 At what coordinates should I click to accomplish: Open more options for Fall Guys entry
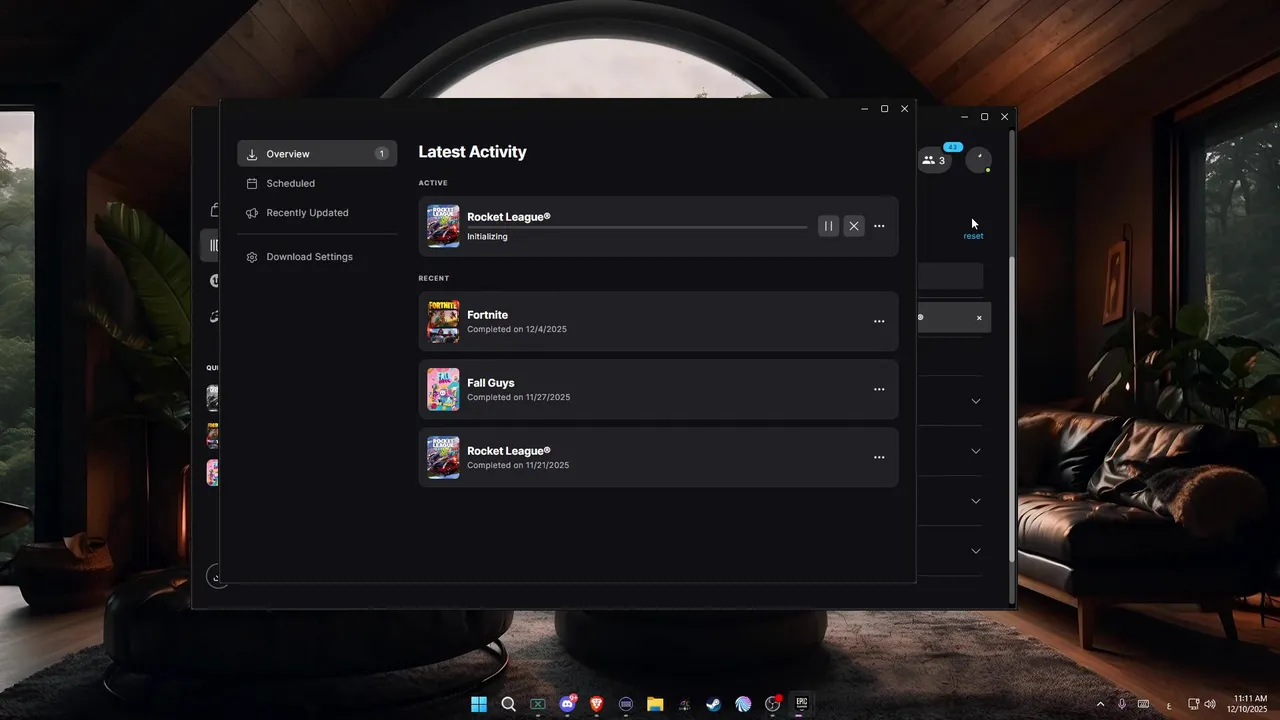click(879, 390)
